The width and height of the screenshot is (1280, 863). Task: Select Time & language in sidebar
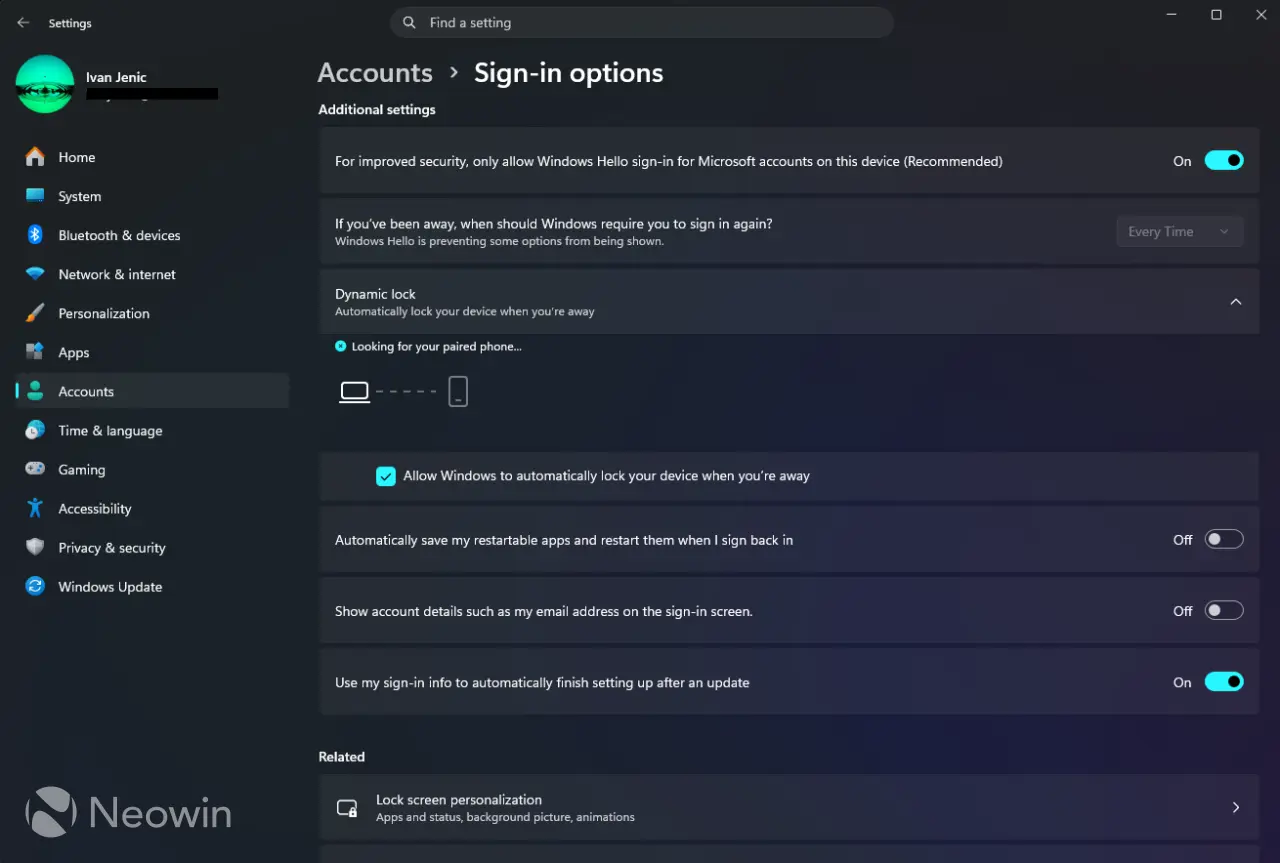[152, 430]
